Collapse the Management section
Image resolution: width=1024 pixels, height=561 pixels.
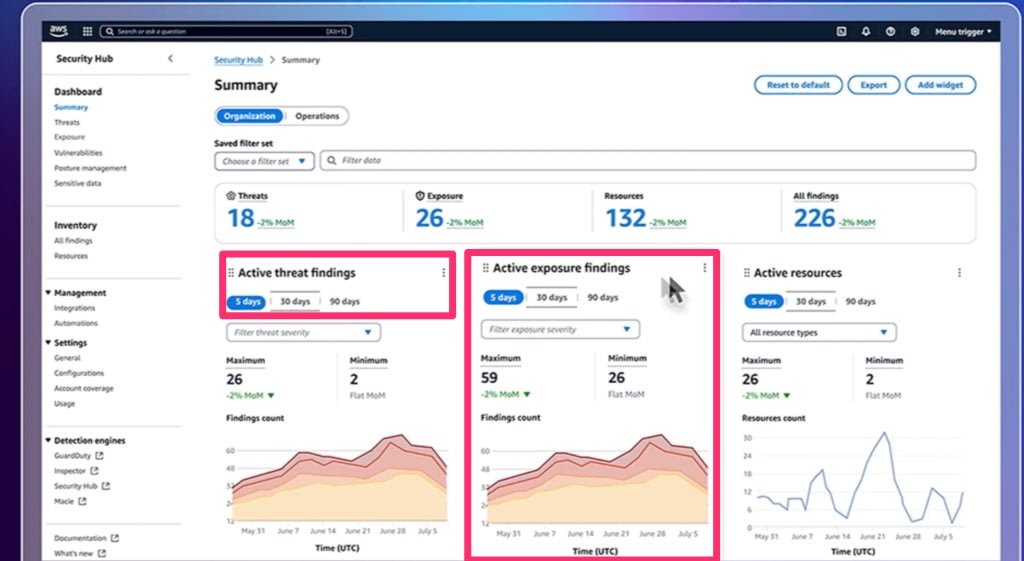point(48,293)
